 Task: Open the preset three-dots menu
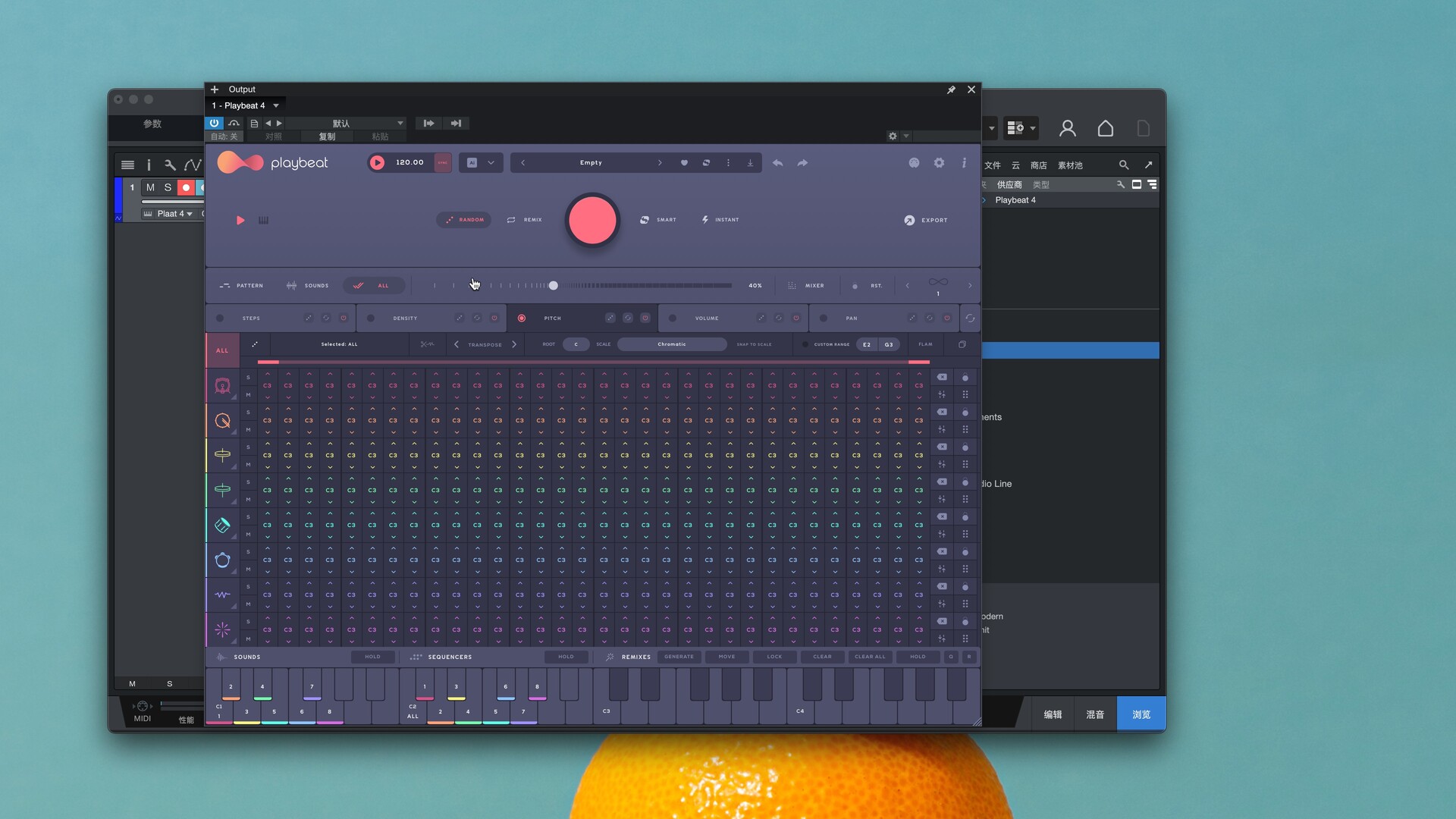click(x=728, y=162)
